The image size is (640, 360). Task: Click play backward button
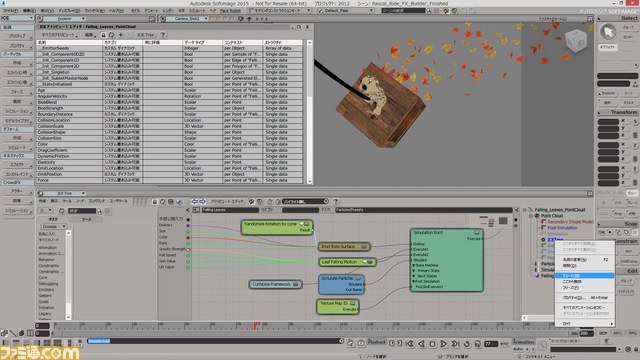[422, 344]
